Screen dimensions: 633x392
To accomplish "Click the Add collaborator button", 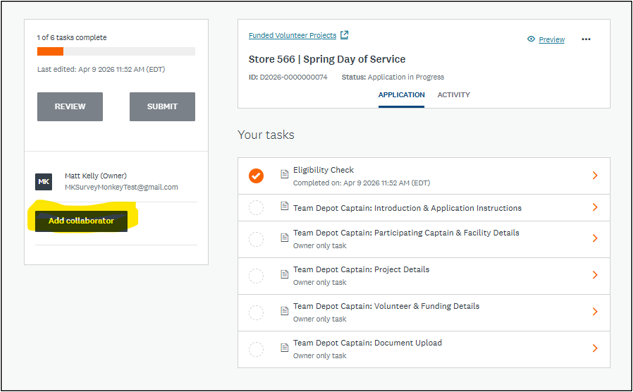I will pyautogui.click(x=81, y=221).
